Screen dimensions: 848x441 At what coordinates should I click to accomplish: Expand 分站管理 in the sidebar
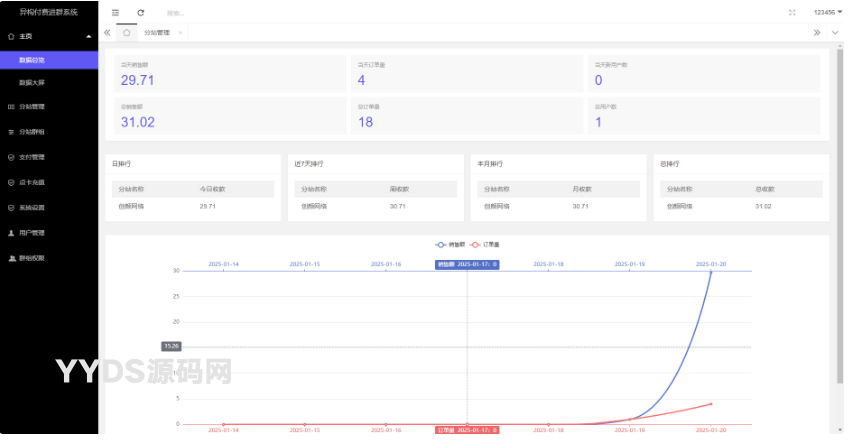pyautogui.click(x=32, y=107)
